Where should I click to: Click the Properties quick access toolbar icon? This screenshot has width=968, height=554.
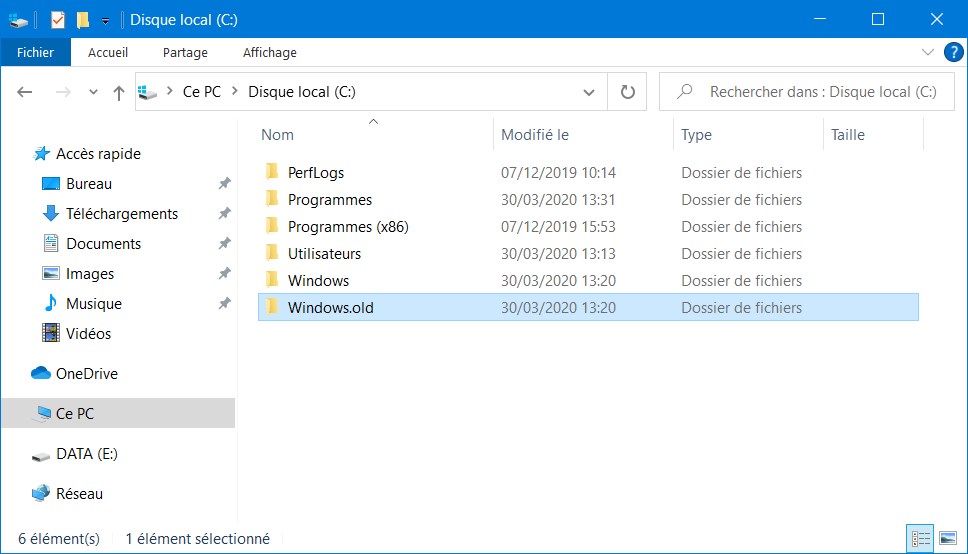57,20
